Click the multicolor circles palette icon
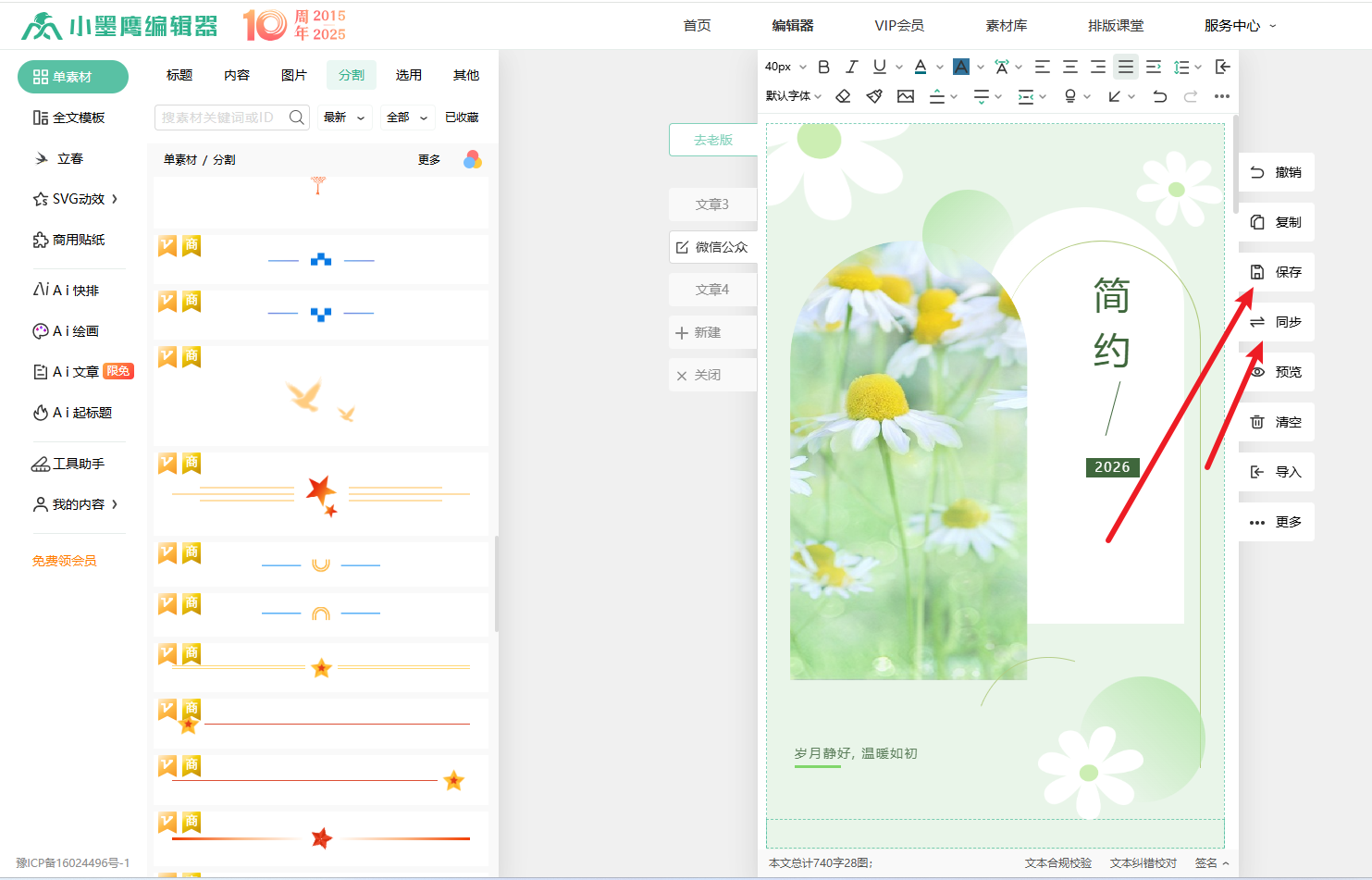The width and height of the screenshot is (1372, 880). pyautogui.click(x=473, y=159)
